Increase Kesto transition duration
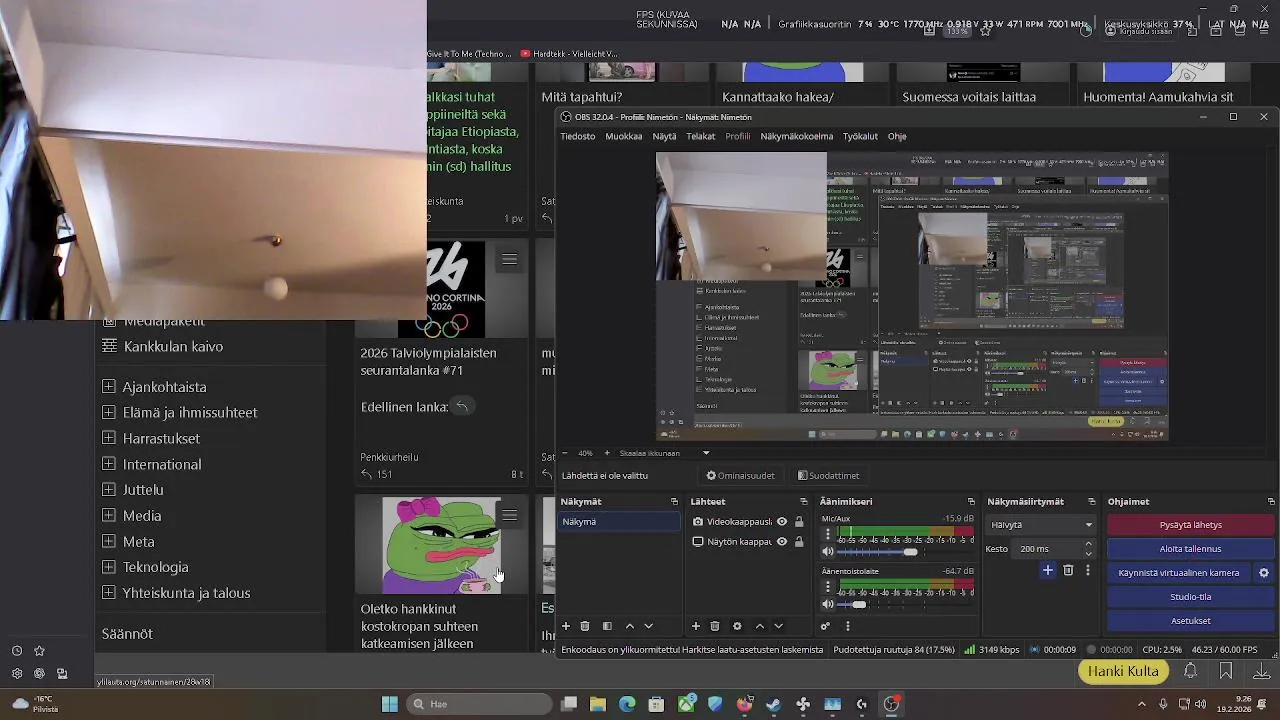The height and width of the screenshot is (720, 1280). click(x=1089, y=545)
